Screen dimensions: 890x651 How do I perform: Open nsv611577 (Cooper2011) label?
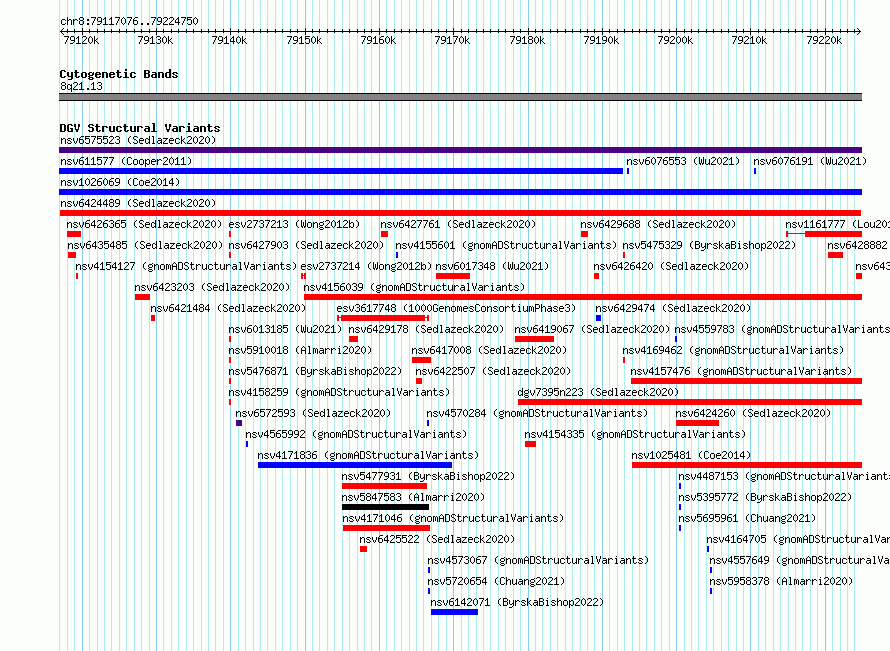click(126, 161)
